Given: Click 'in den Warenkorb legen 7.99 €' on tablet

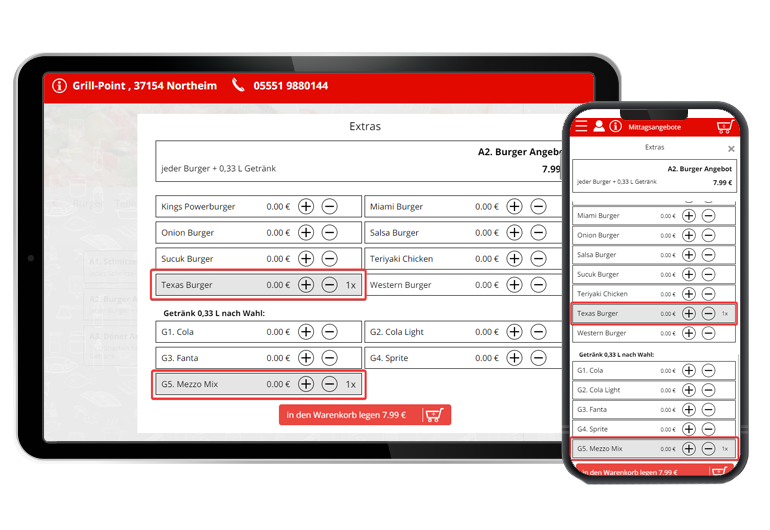Looking at the screenshot, I should (x=365, y=415).
